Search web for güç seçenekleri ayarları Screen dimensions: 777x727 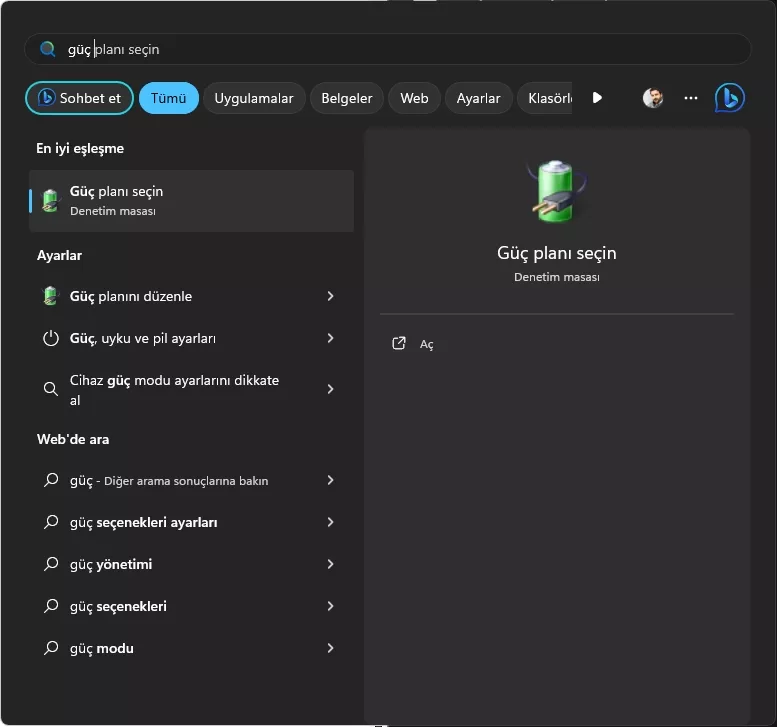[143, 522]
